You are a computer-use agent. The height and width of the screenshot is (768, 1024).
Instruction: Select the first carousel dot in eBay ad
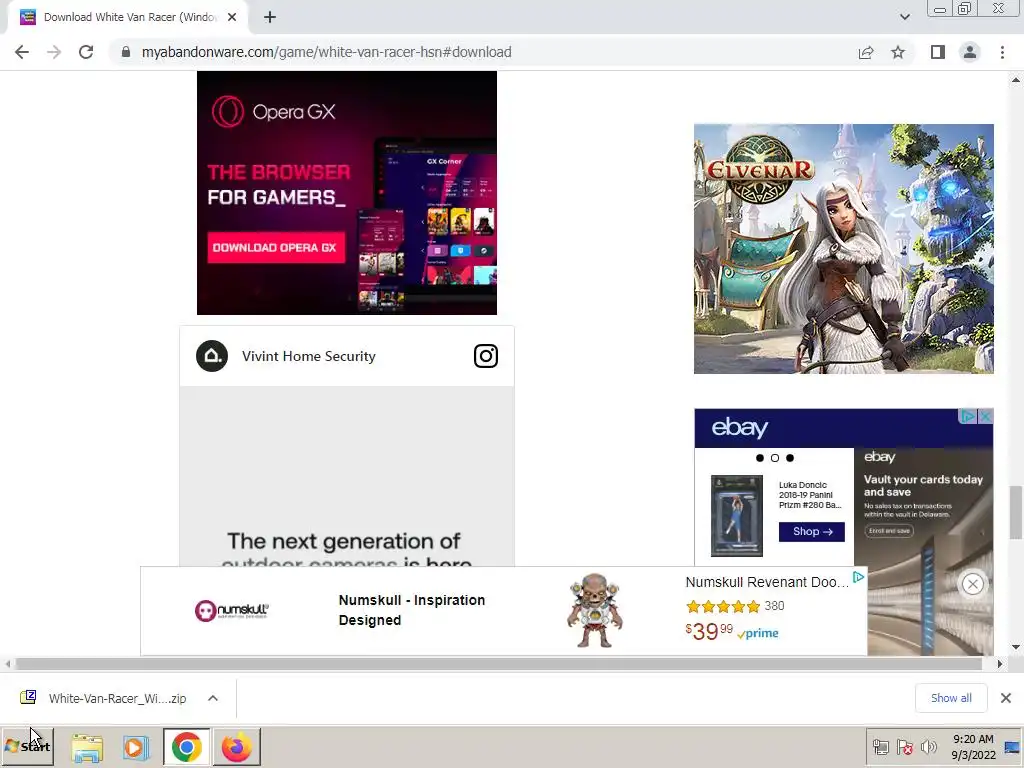(x=760, y=458)
